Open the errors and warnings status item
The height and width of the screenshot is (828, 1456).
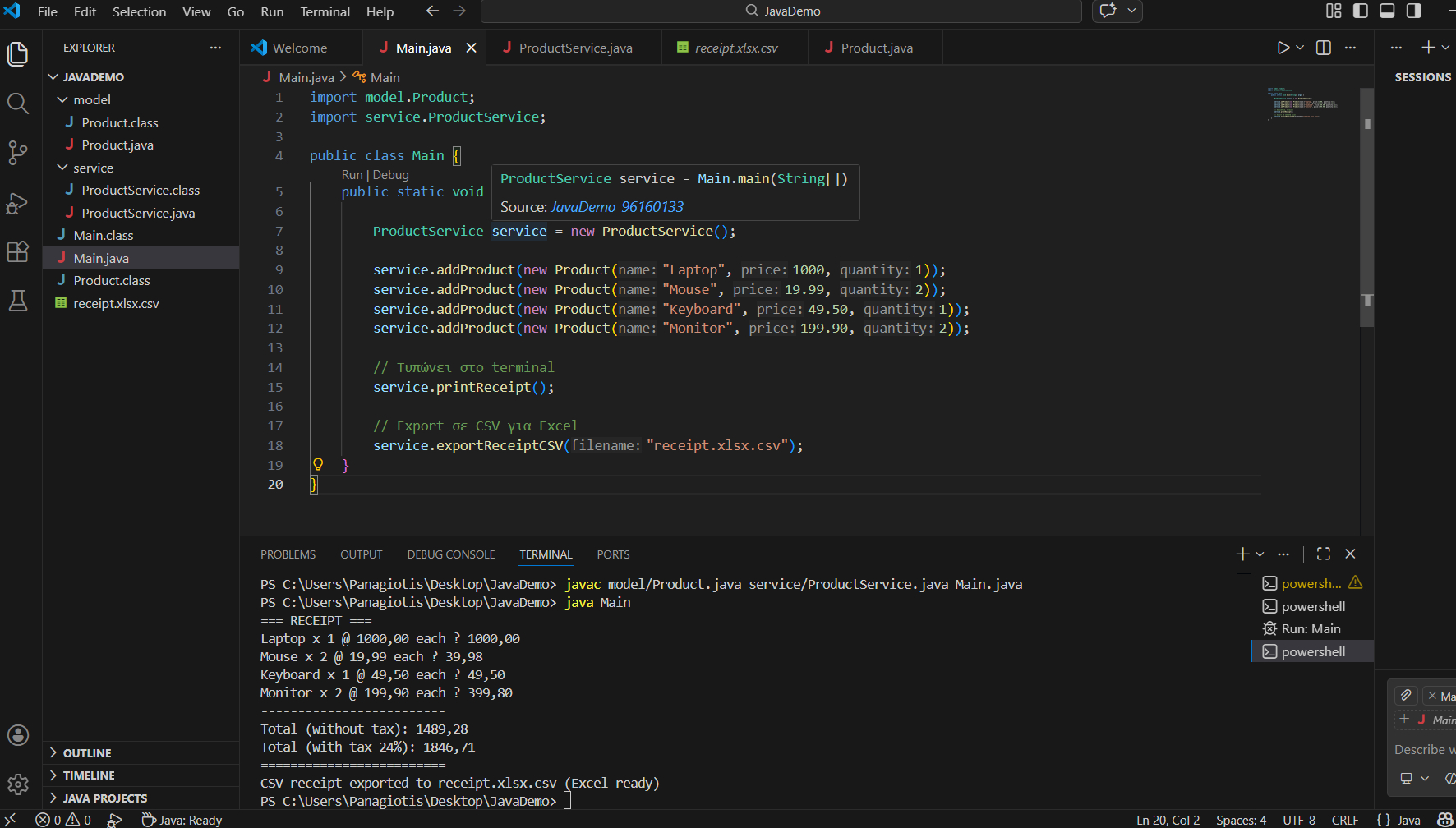63,820
